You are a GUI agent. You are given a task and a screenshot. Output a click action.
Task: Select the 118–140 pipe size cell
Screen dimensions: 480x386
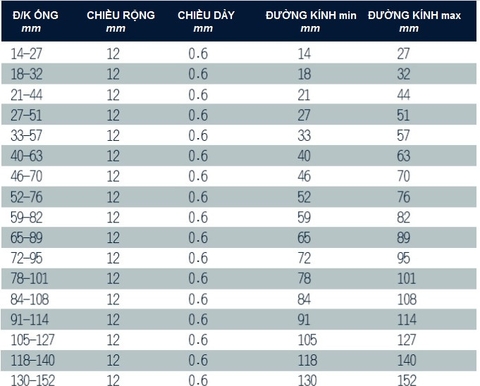click(x=33, y=360)
